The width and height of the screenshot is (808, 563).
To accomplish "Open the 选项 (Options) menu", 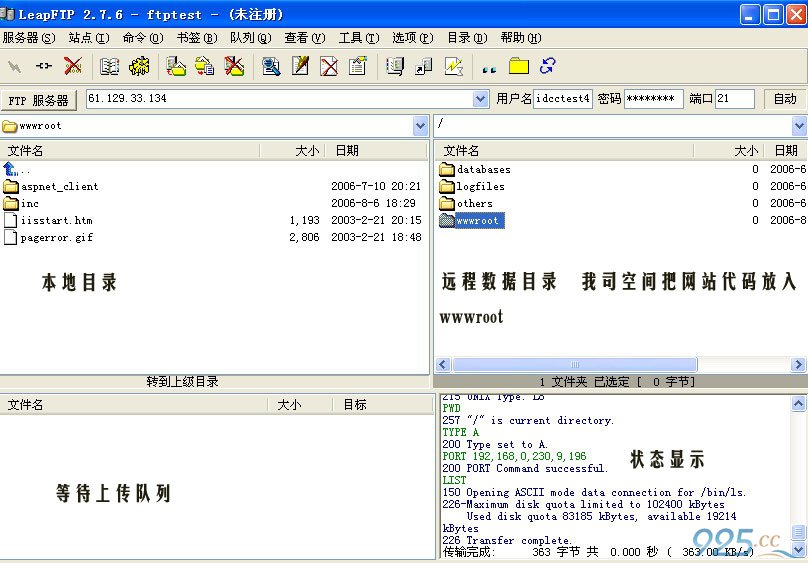I will point(412,38).
